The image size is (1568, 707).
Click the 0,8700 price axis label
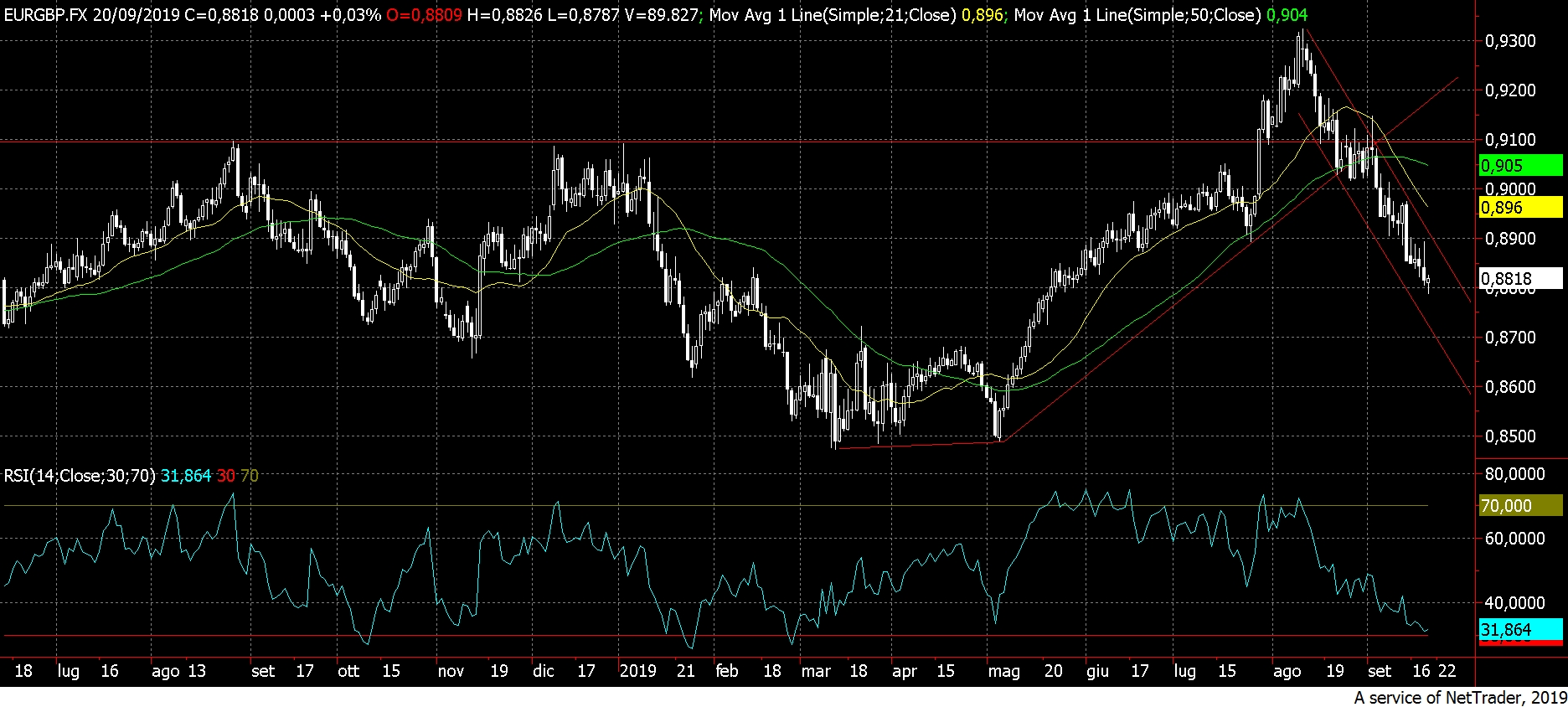click(1510, 338)
